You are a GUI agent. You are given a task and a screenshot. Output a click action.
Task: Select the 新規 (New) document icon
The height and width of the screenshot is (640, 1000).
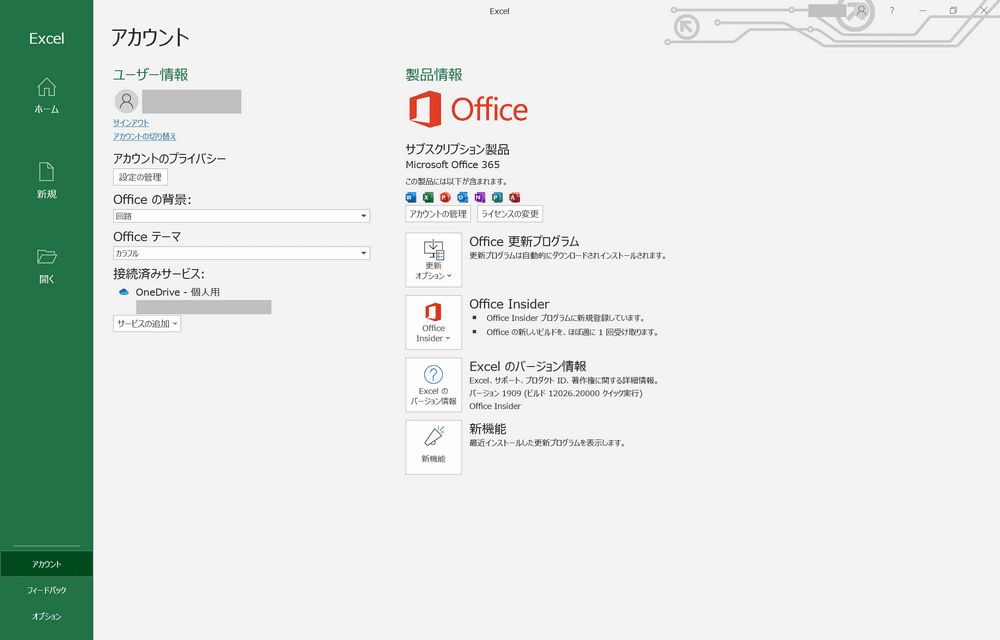[x=47, y=172]
